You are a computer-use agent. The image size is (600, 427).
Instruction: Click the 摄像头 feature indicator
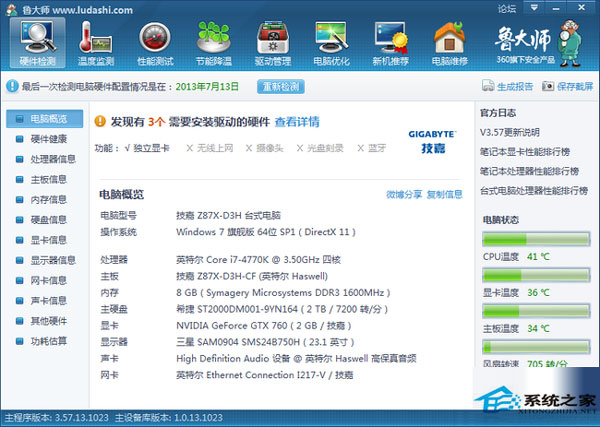(264, 148)
